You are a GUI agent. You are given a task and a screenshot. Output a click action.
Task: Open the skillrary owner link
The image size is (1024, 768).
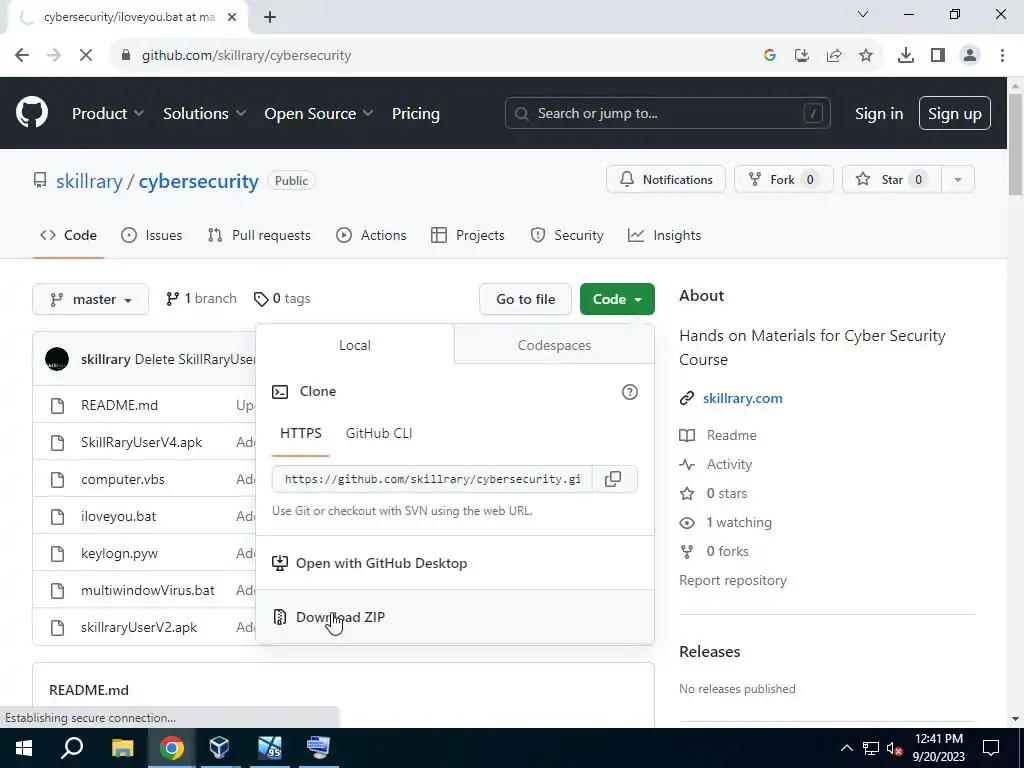(x=89, y=181)
